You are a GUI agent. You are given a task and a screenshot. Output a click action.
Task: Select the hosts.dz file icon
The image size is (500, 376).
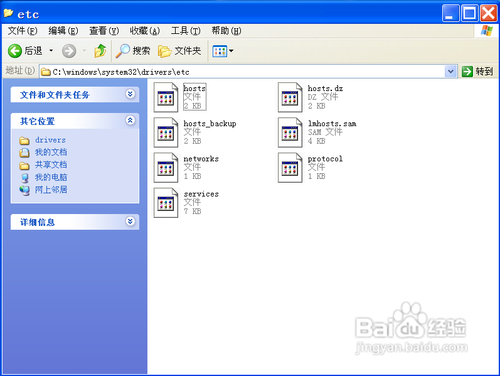290,97
